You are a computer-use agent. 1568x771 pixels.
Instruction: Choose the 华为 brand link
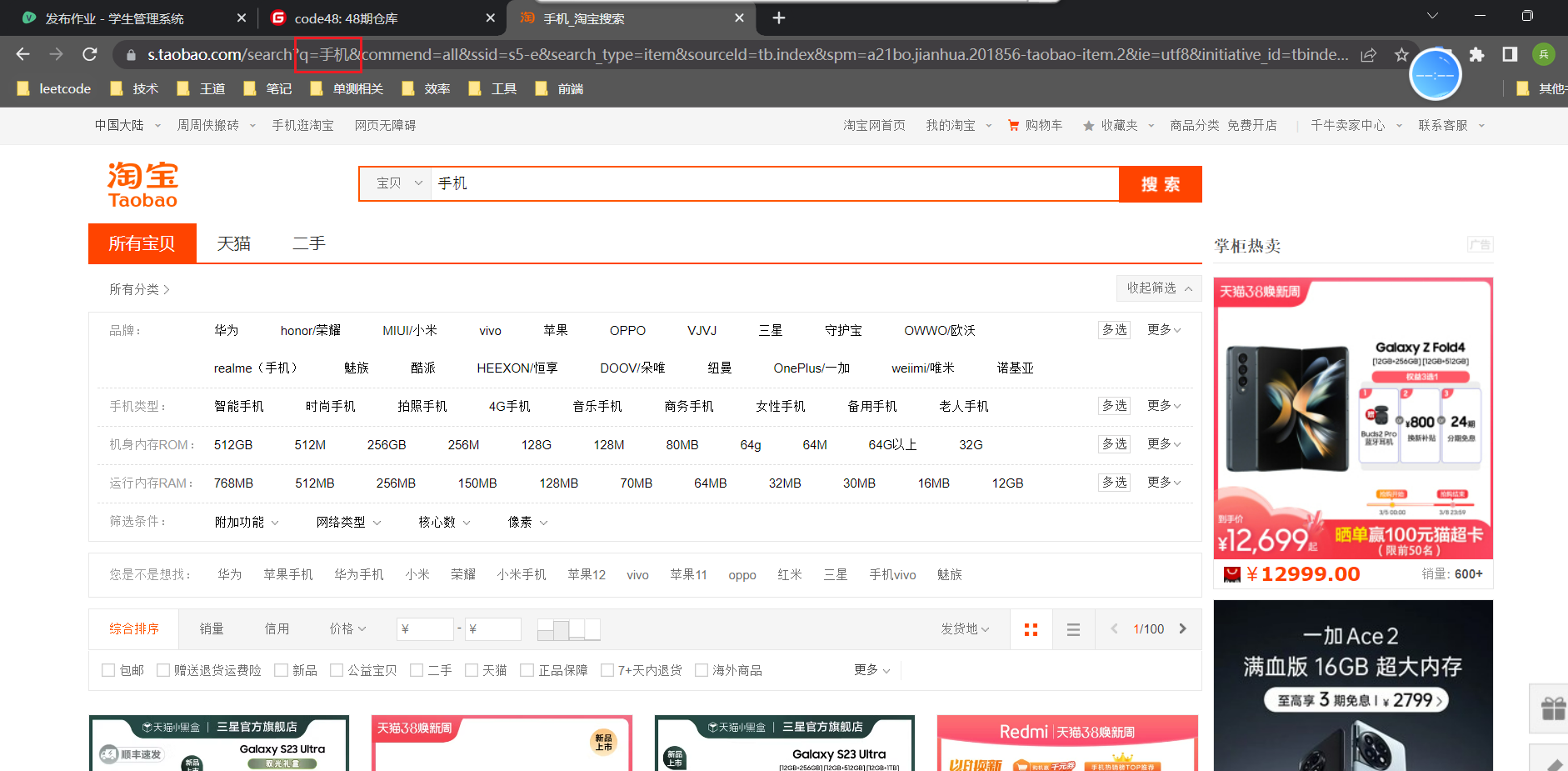pos(226,330)
